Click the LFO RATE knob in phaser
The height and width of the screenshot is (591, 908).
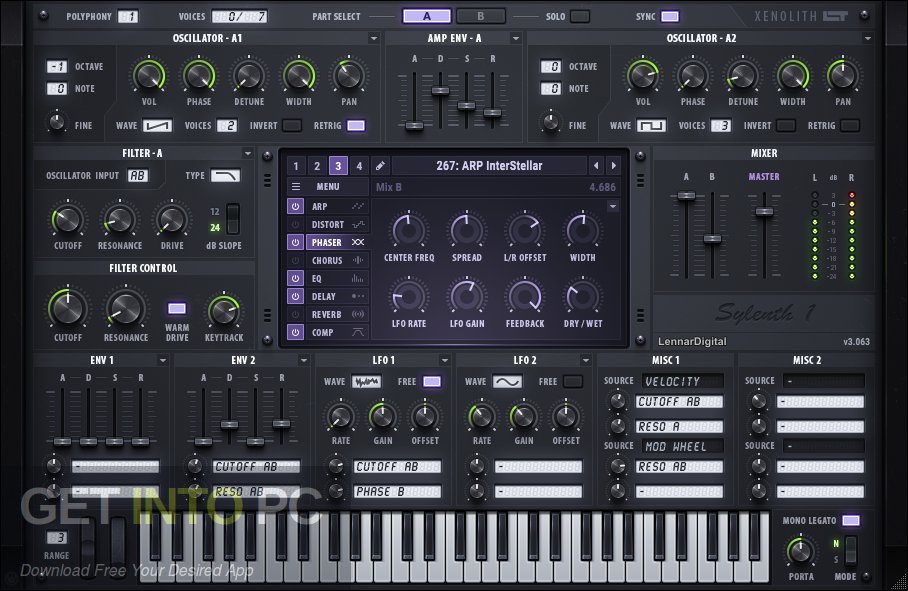tap(409, 296)
